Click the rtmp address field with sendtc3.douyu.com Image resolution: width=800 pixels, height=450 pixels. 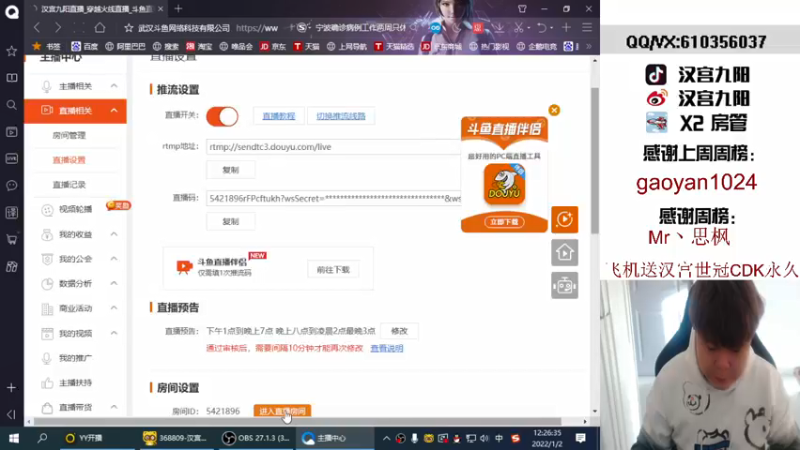334,147
